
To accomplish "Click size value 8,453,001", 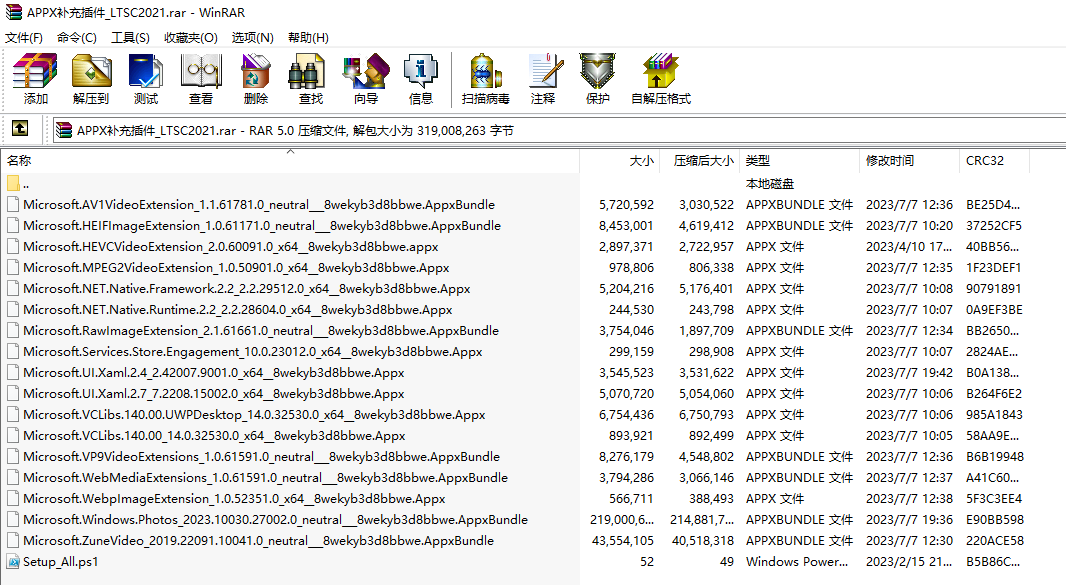I will [626, 226].
